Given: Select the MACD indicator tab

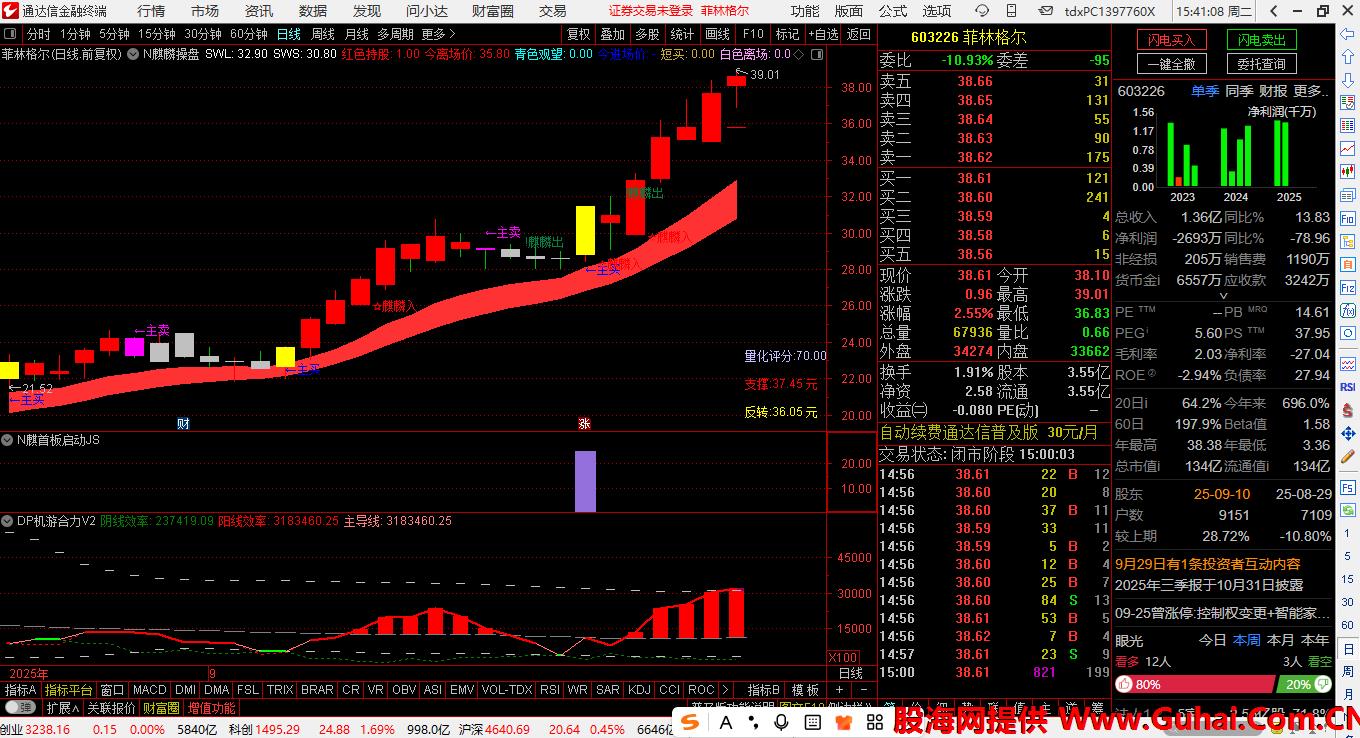Looking at the screenshot, I should (x=149, y=690).
